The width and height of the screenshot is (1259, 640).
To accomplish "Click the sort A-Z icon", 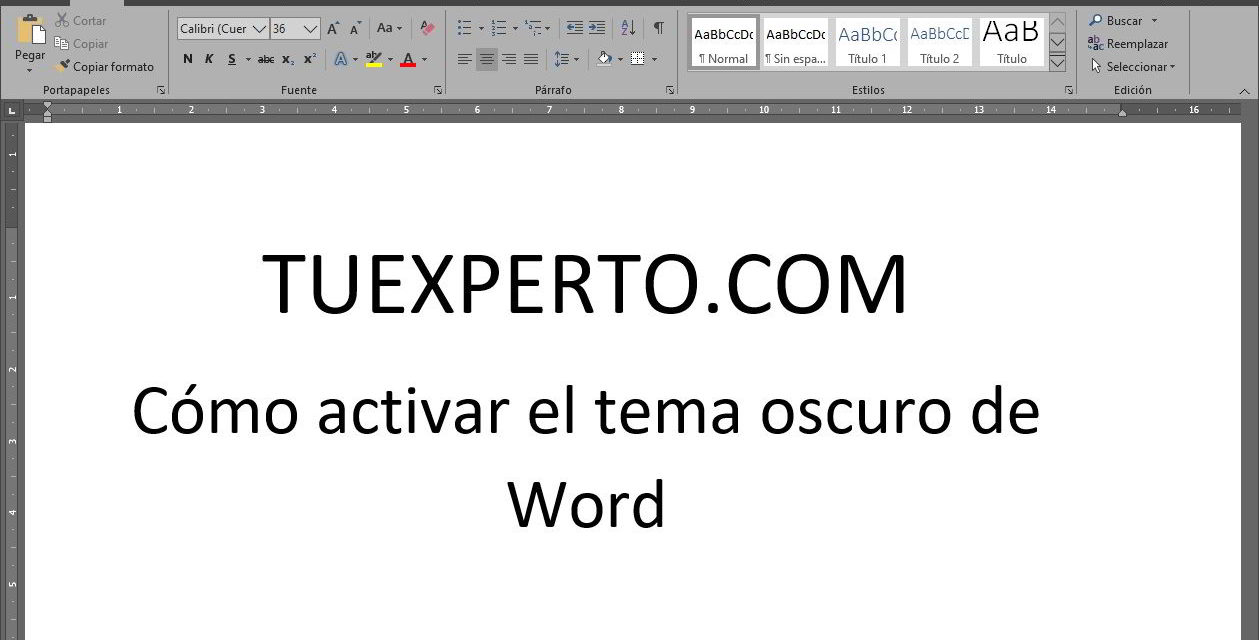I will (x=628, y=28).
